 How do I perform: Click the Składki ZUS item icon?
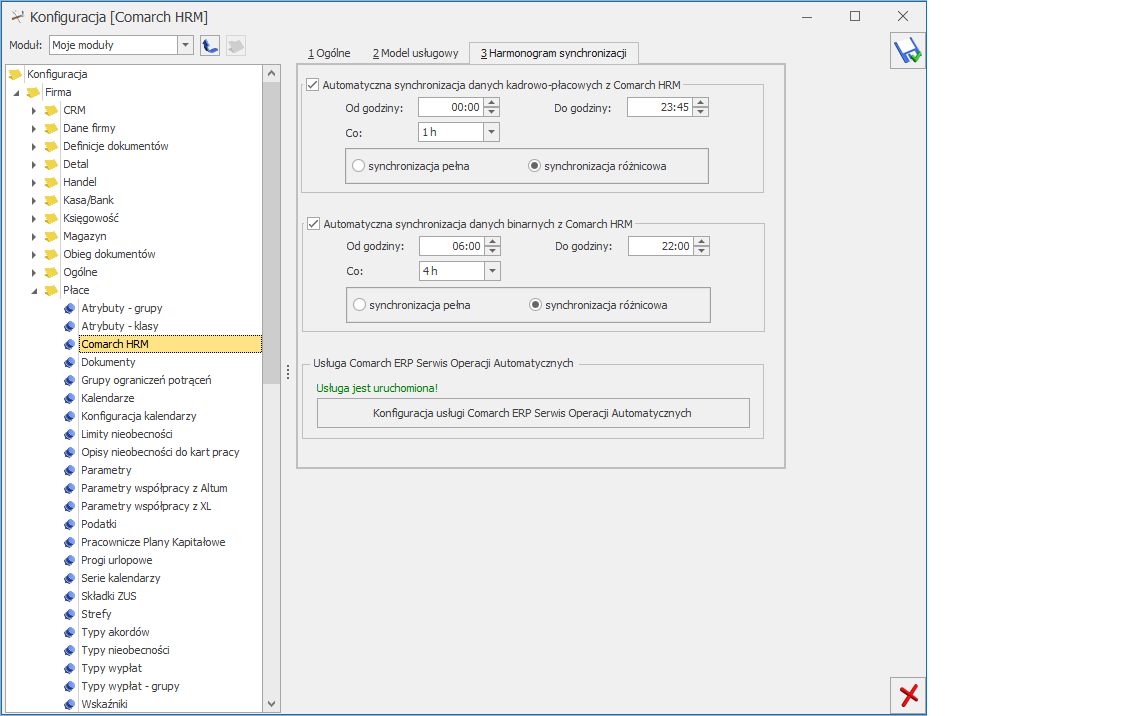click(x=69, y=596)
